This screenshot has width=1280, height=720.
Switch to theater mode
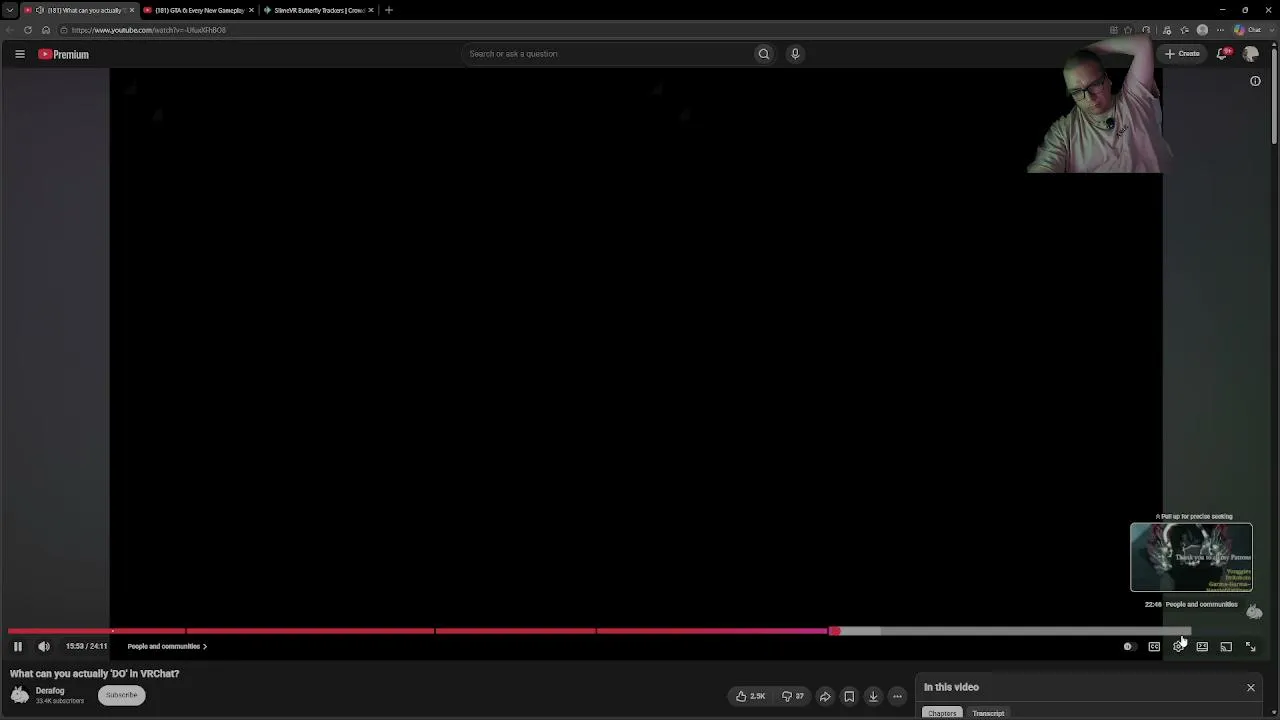click(1202, 647)
